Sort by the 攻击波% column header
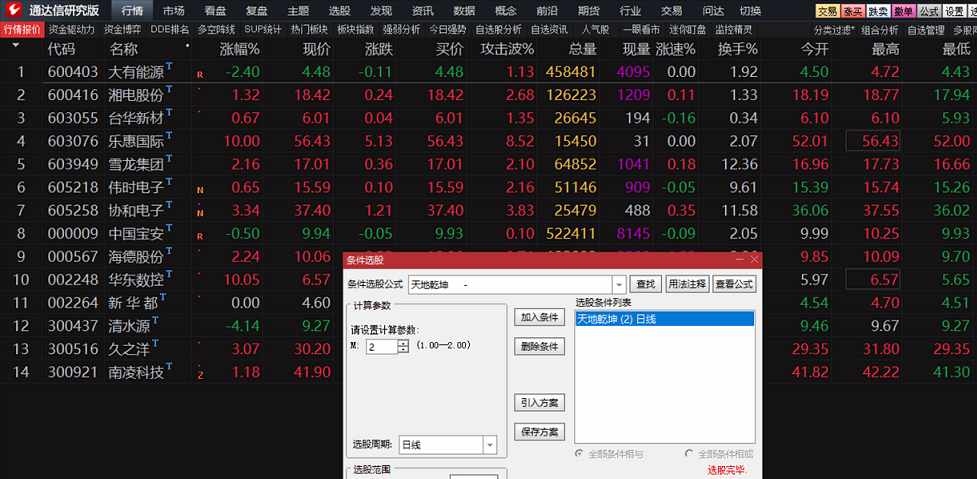This screenshot has width=977, height=479. pos(507,49)
